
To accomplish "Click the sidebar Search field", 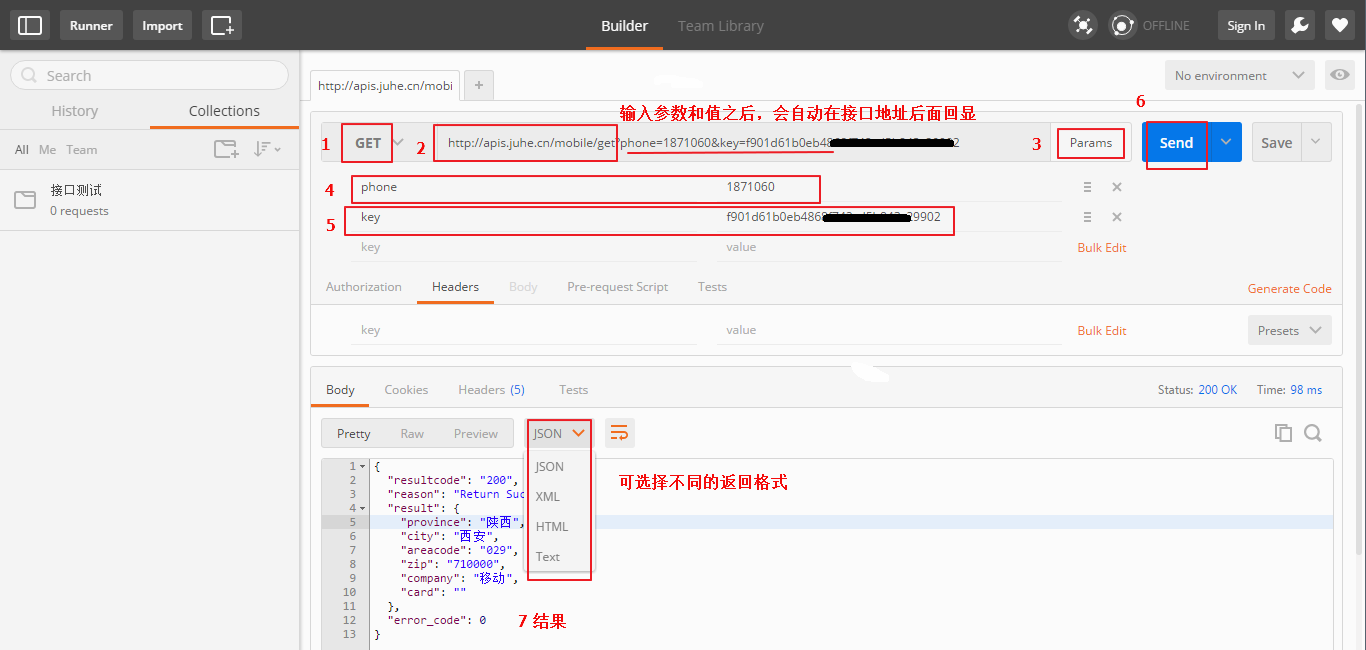I will 150,76.
